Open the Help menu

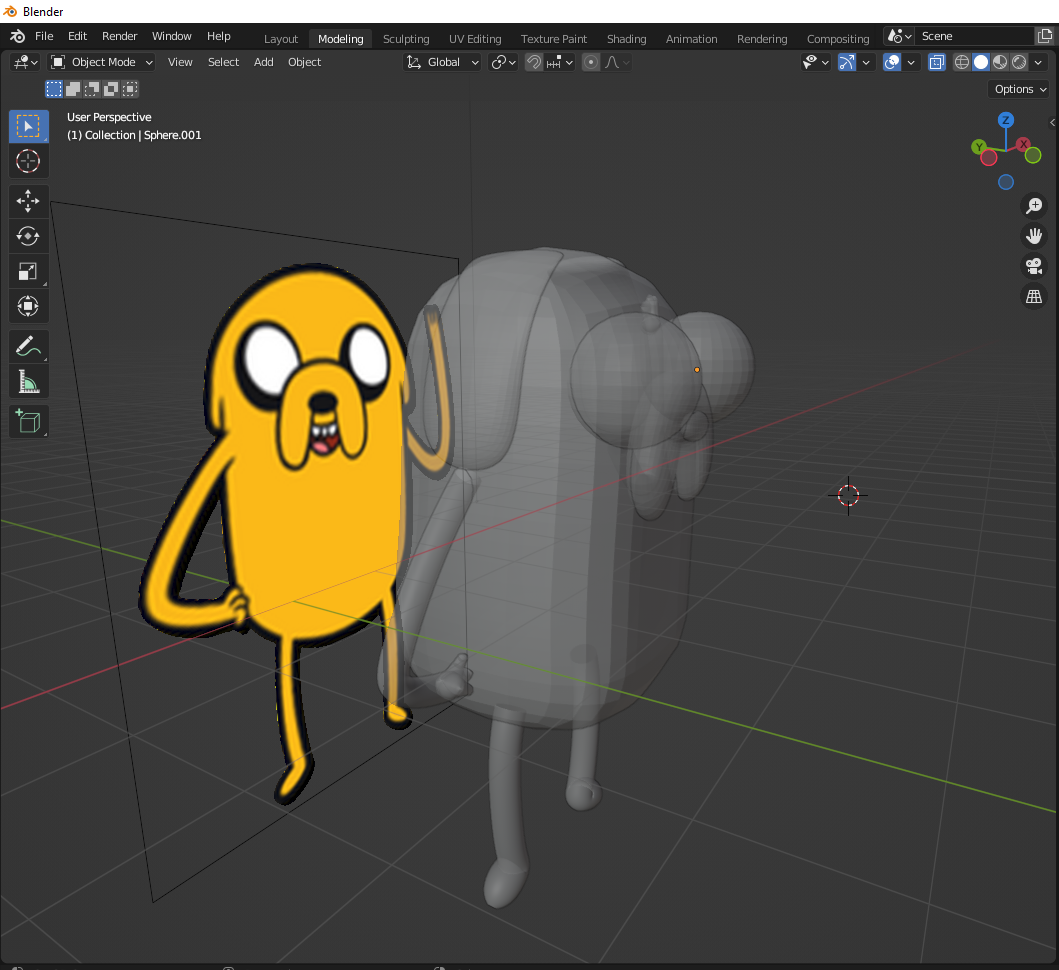[x=219, y=36]
